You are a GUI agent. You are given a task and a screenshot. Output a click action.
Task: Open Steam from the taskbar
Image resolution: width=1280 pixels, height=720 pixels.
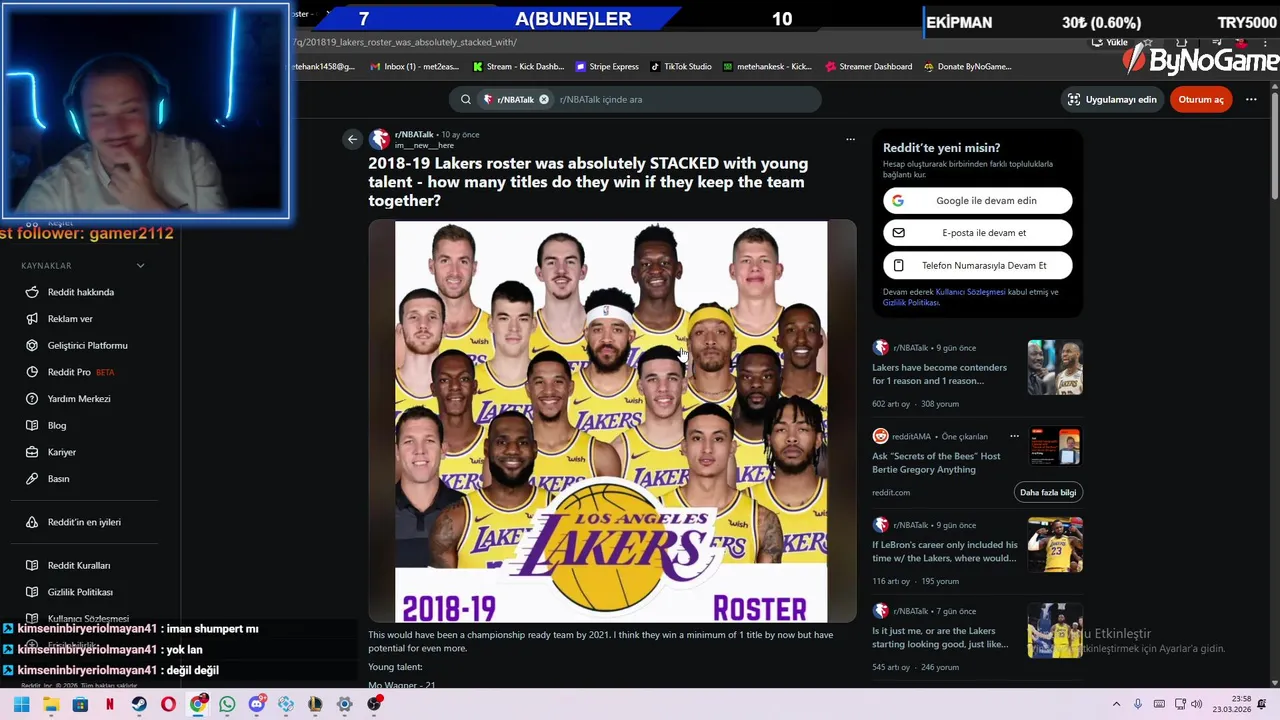pos(139,704)
